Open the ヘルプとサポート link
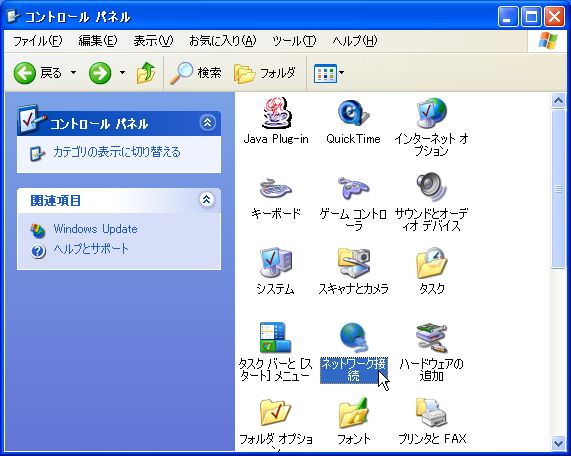571x456 pixels. 91,249
